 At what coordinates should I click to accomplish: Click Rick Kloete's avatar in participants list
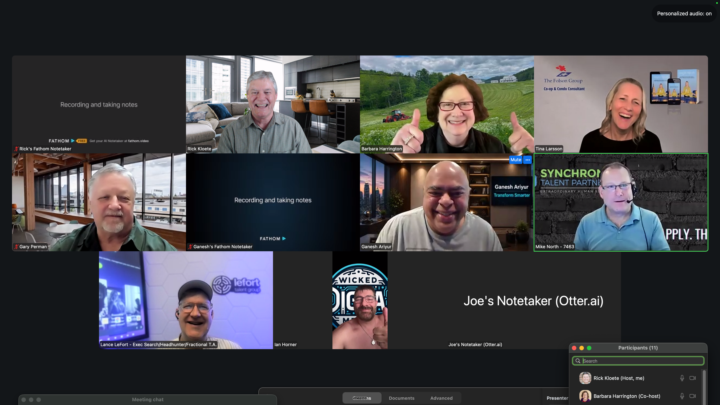pyautogui.click(x=585, y=378)
